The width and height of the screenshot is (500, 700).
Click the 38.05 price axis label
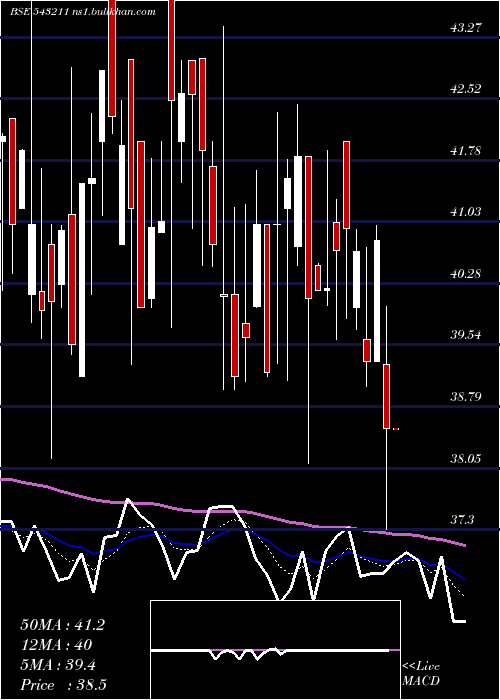pyautogui.click(x=466, y=458)
